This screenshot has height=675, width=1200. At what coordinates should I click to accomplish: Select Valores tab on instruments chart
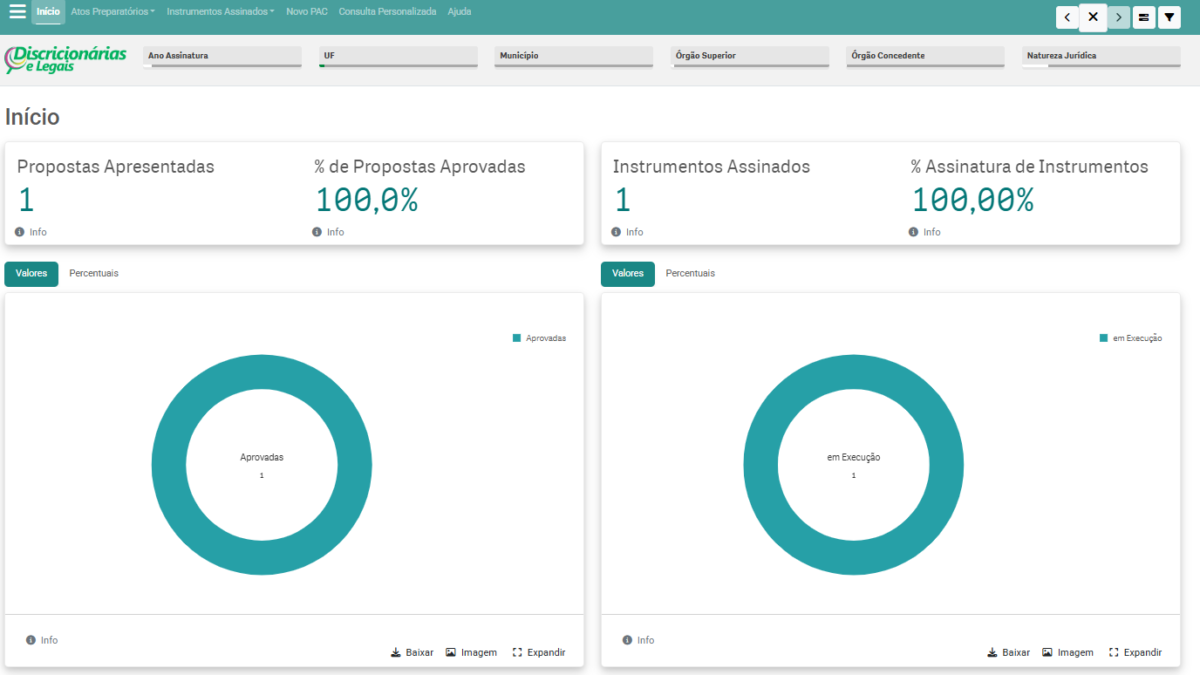[x=628, y=274]
